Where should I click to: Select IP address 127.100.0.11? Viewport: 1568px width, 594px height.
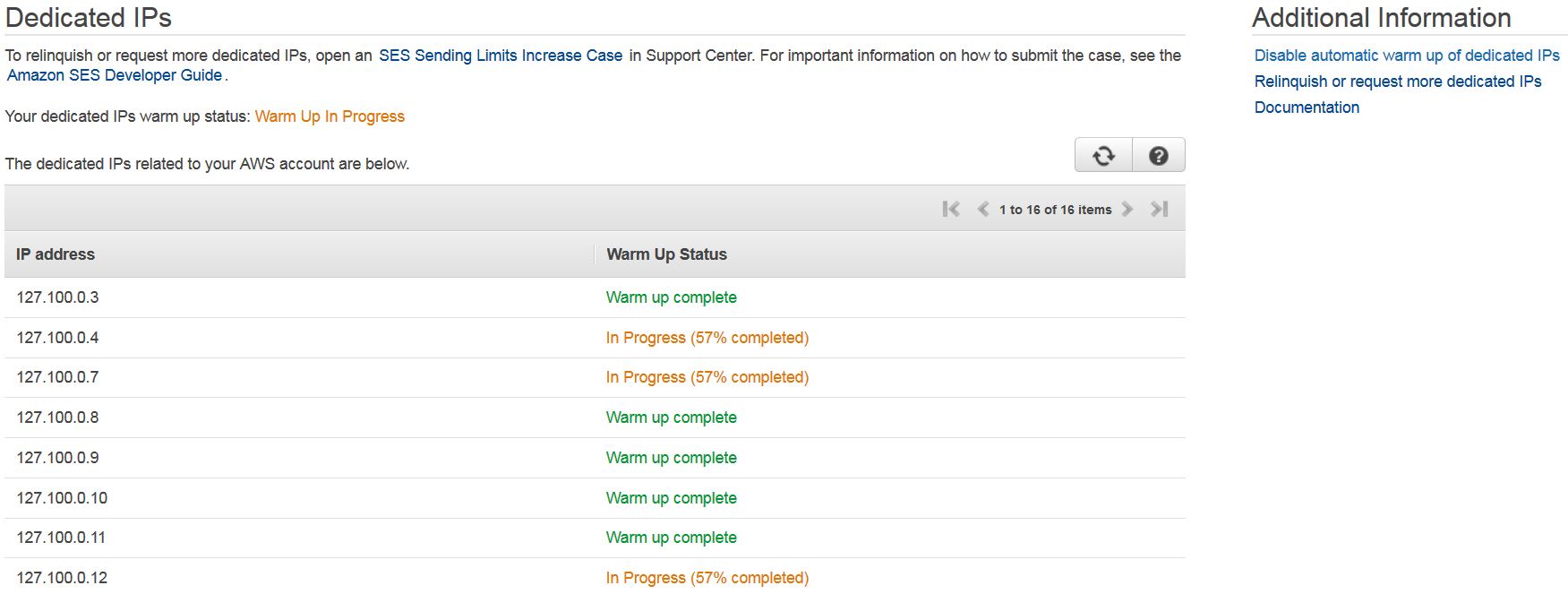point(61,538)
